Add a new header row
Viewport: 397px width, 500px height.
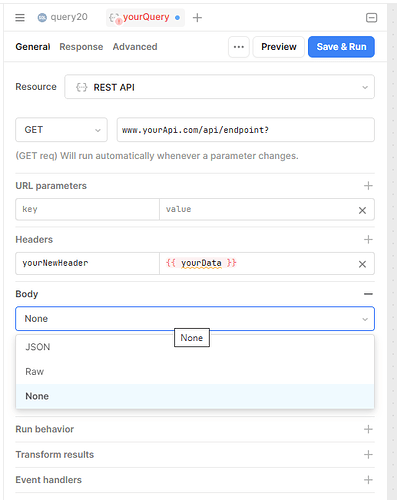coord(368,239)
